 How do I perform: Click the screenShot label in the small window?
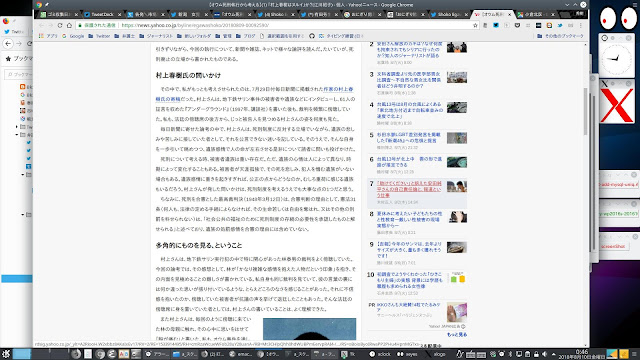tap(613, 247)
